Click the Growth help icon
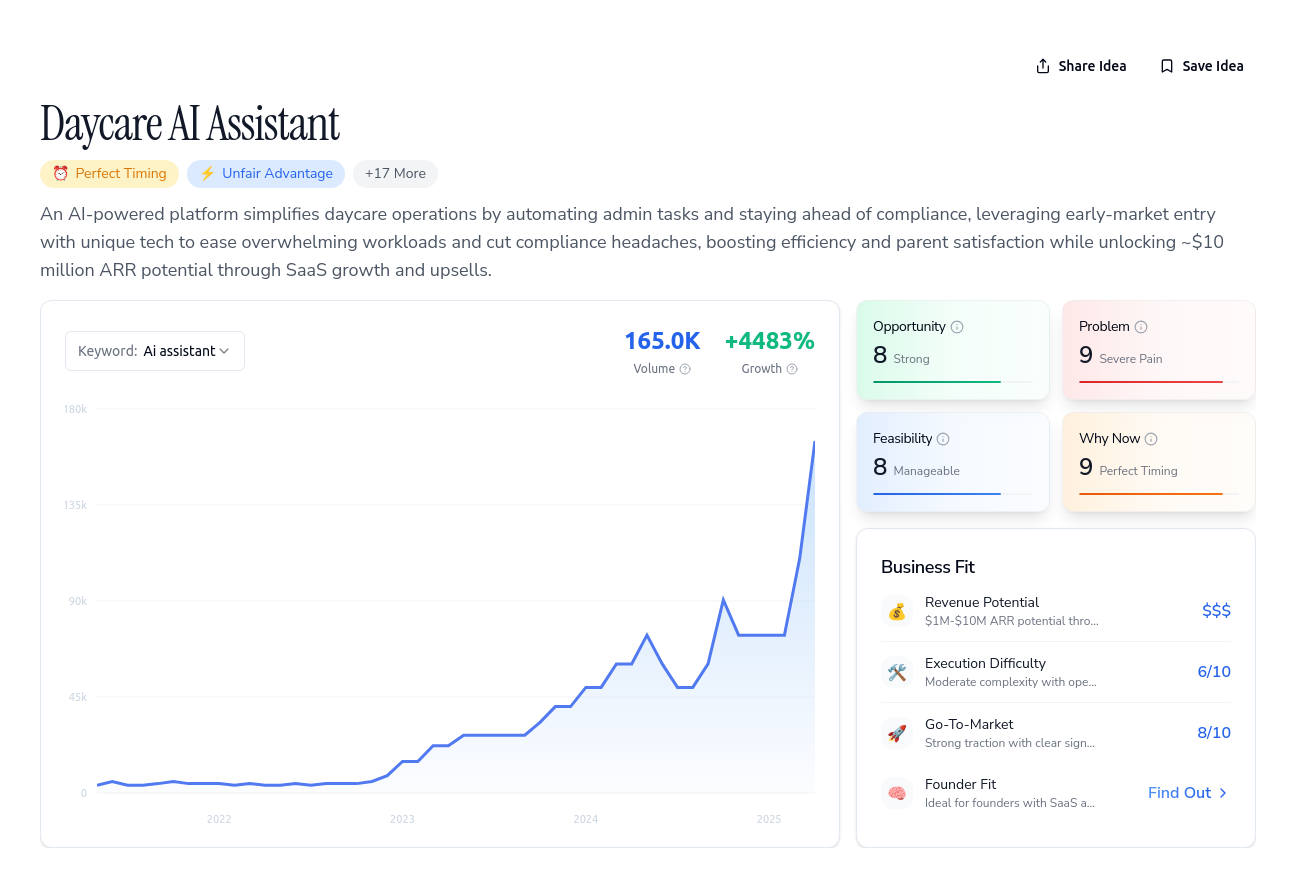This screenshot has width=1296, height=888. 792,369
